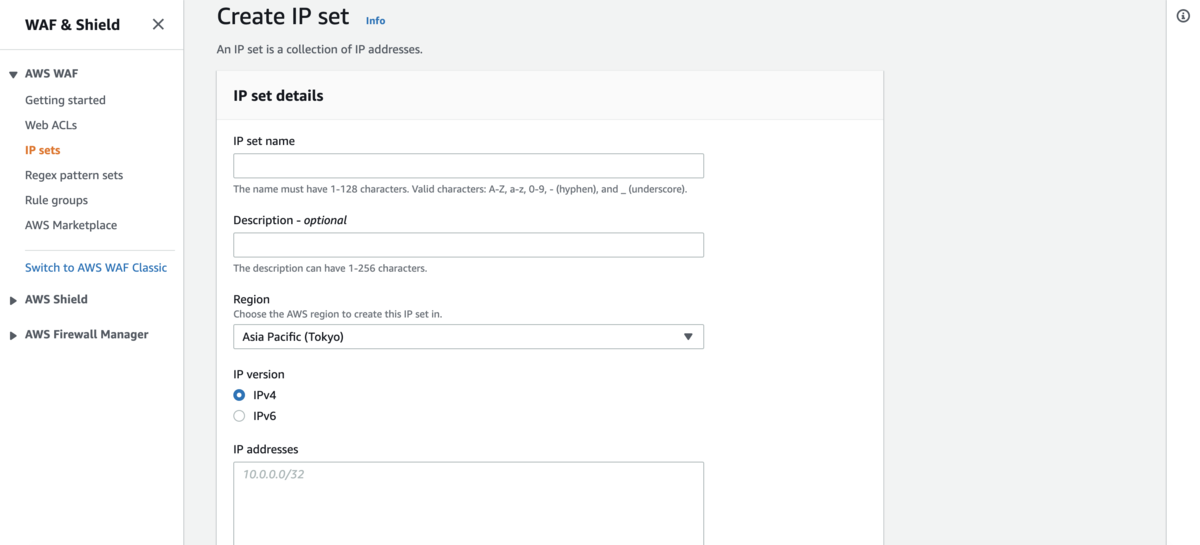Image resolution: width=1200 pixels, height=545 pixels.
Task: Go to AWS Marketplace
Action: (71, 225)
